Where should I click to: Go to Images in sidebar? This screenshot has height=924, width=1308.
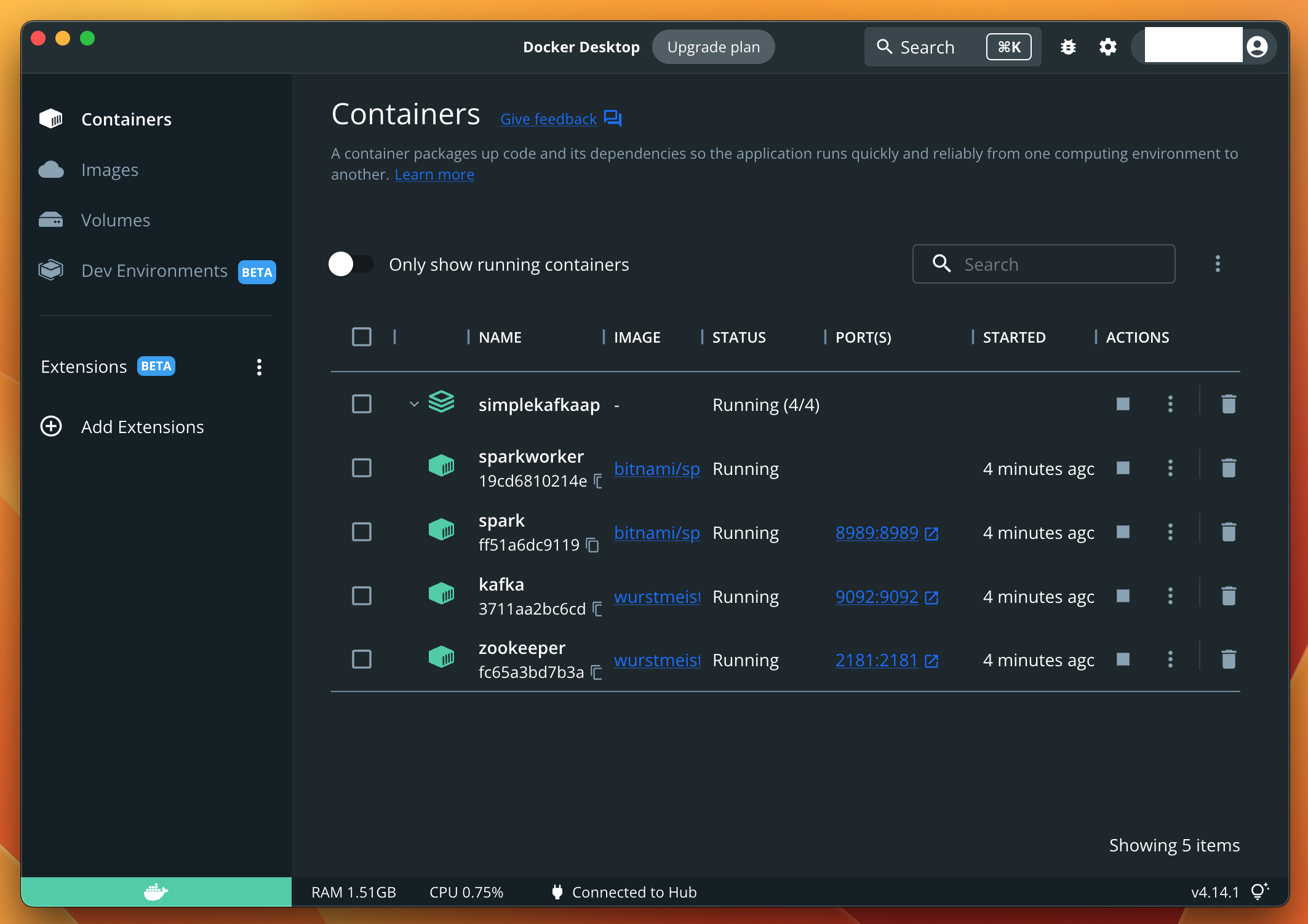click(x=110, y=170)
